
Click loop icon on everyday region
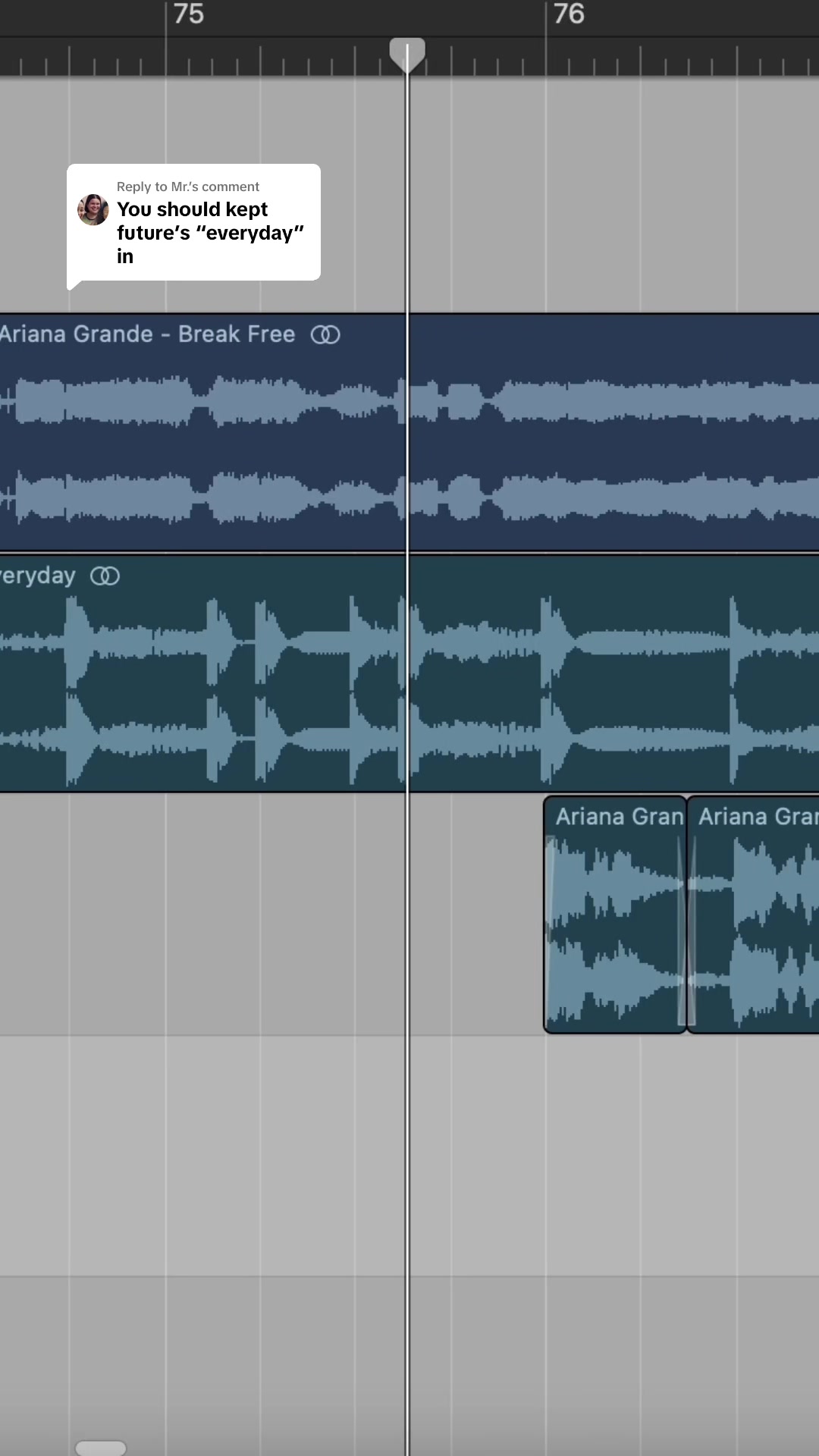pyautogui.click(x=105, y=576)
